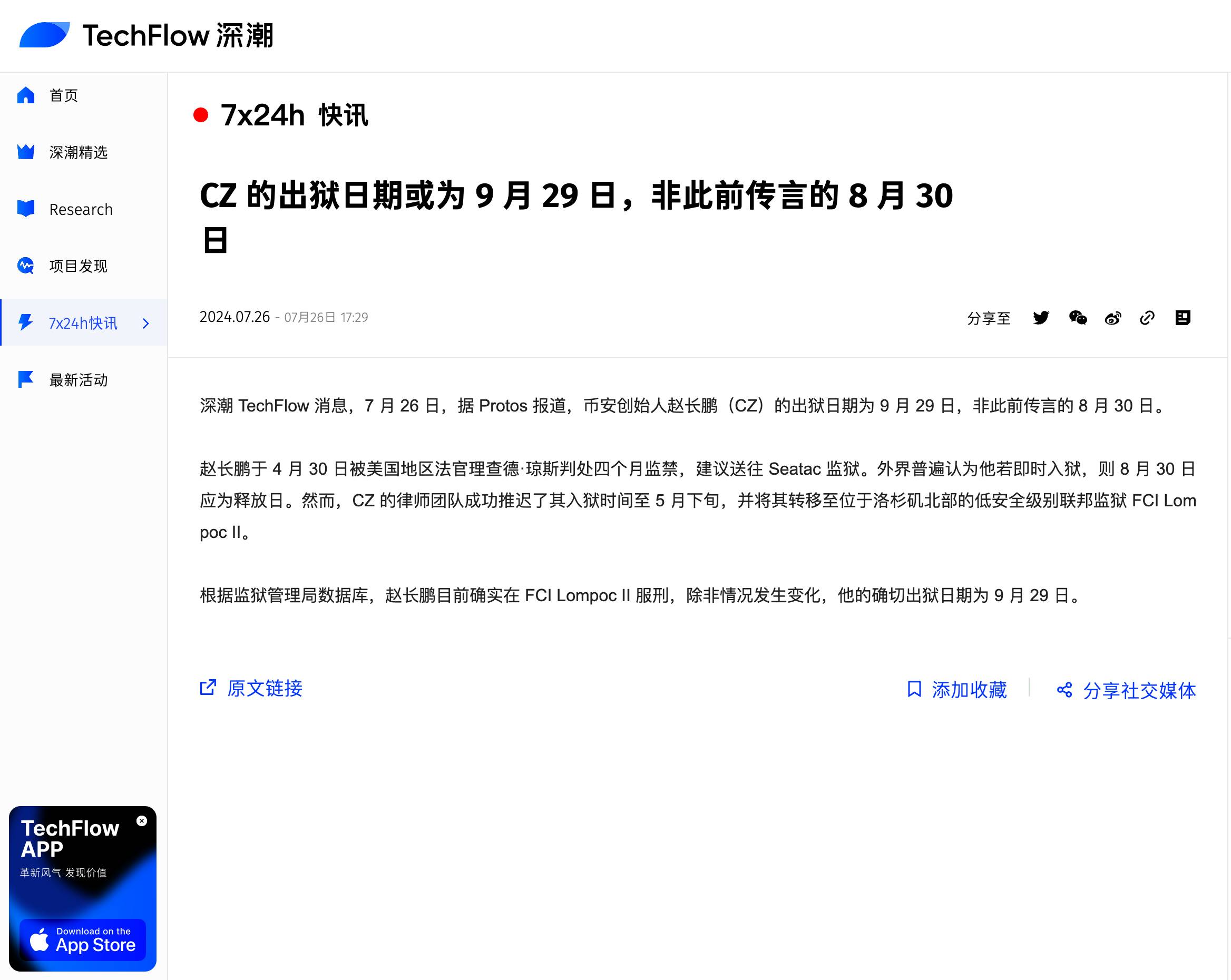Share article via WeChat icon
This screenshot has width=1231, height=980.
(x=1078, y=318)
